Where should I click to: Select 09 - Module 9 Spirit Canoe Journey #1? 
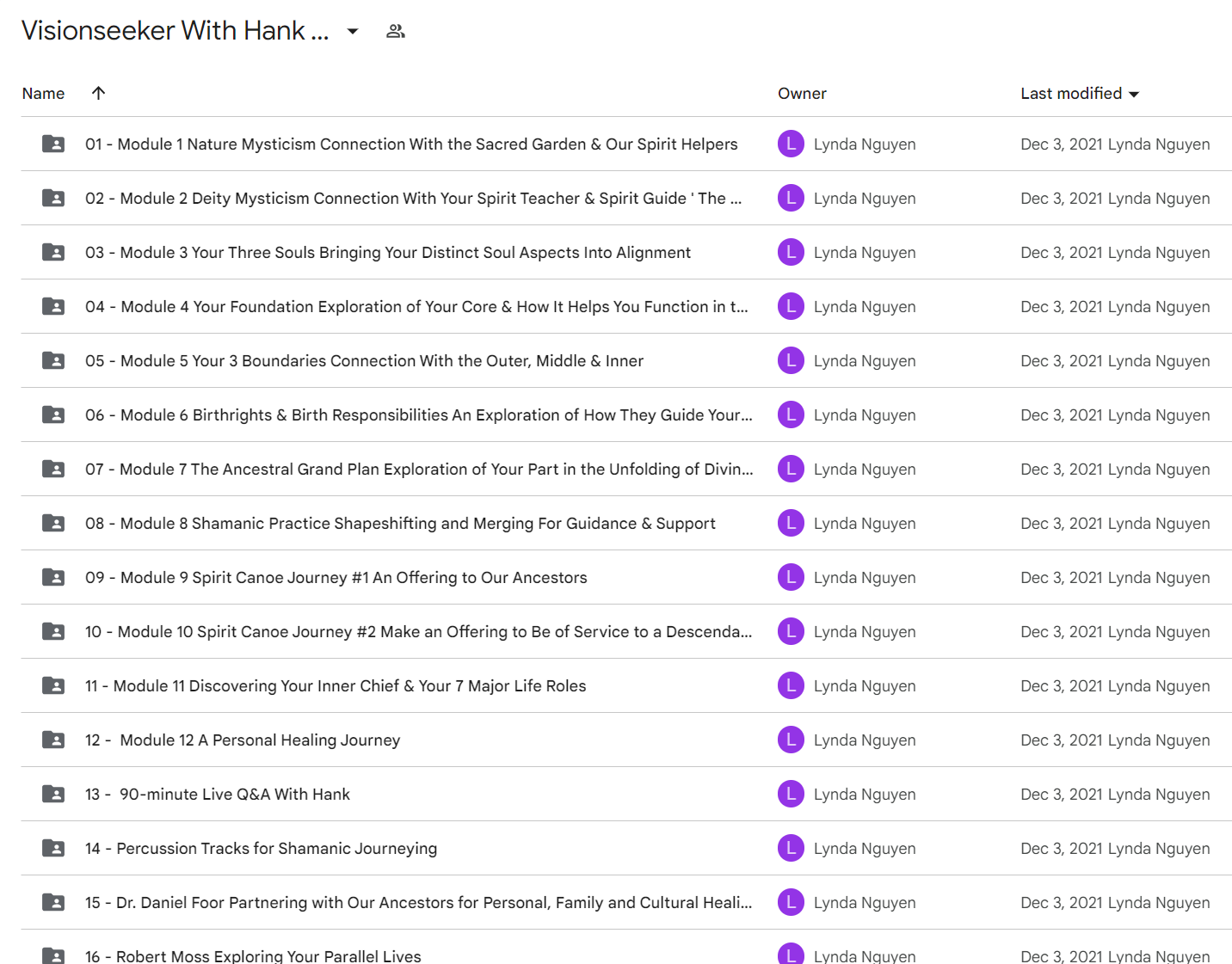click(x=336, y=577)
